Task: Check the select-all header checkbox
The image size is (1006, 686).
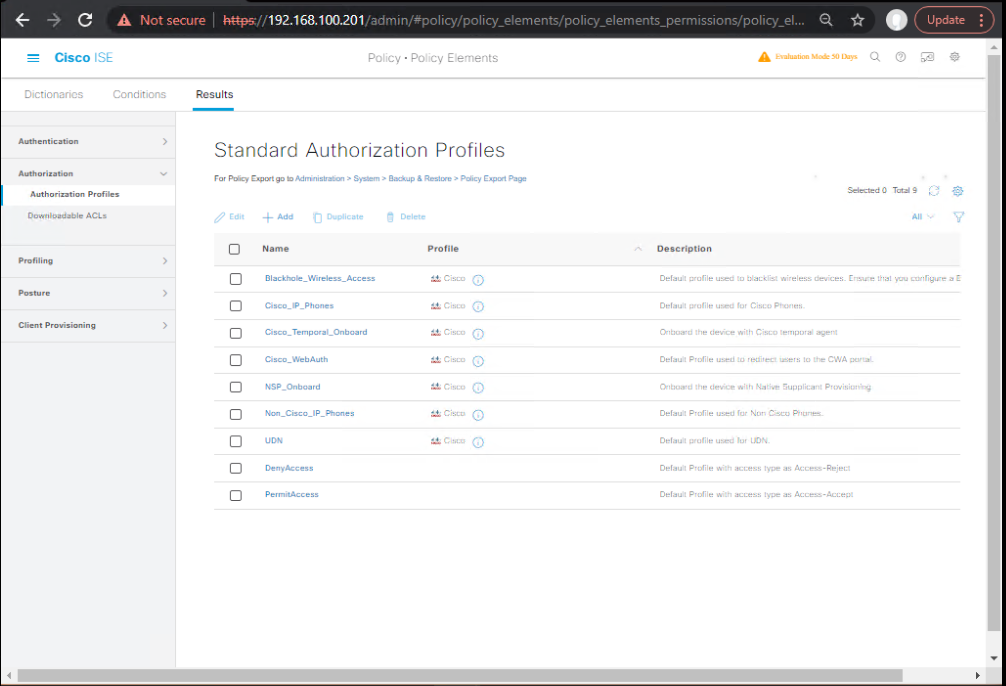Action: tap(234, 249)
